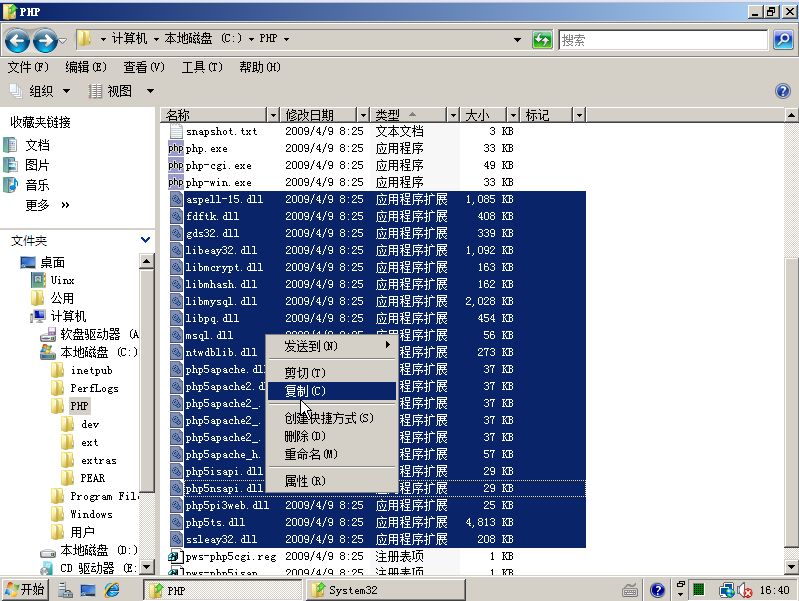Choose Cut from context menu
The image size is (799, 601).
(x=332, y=373)
